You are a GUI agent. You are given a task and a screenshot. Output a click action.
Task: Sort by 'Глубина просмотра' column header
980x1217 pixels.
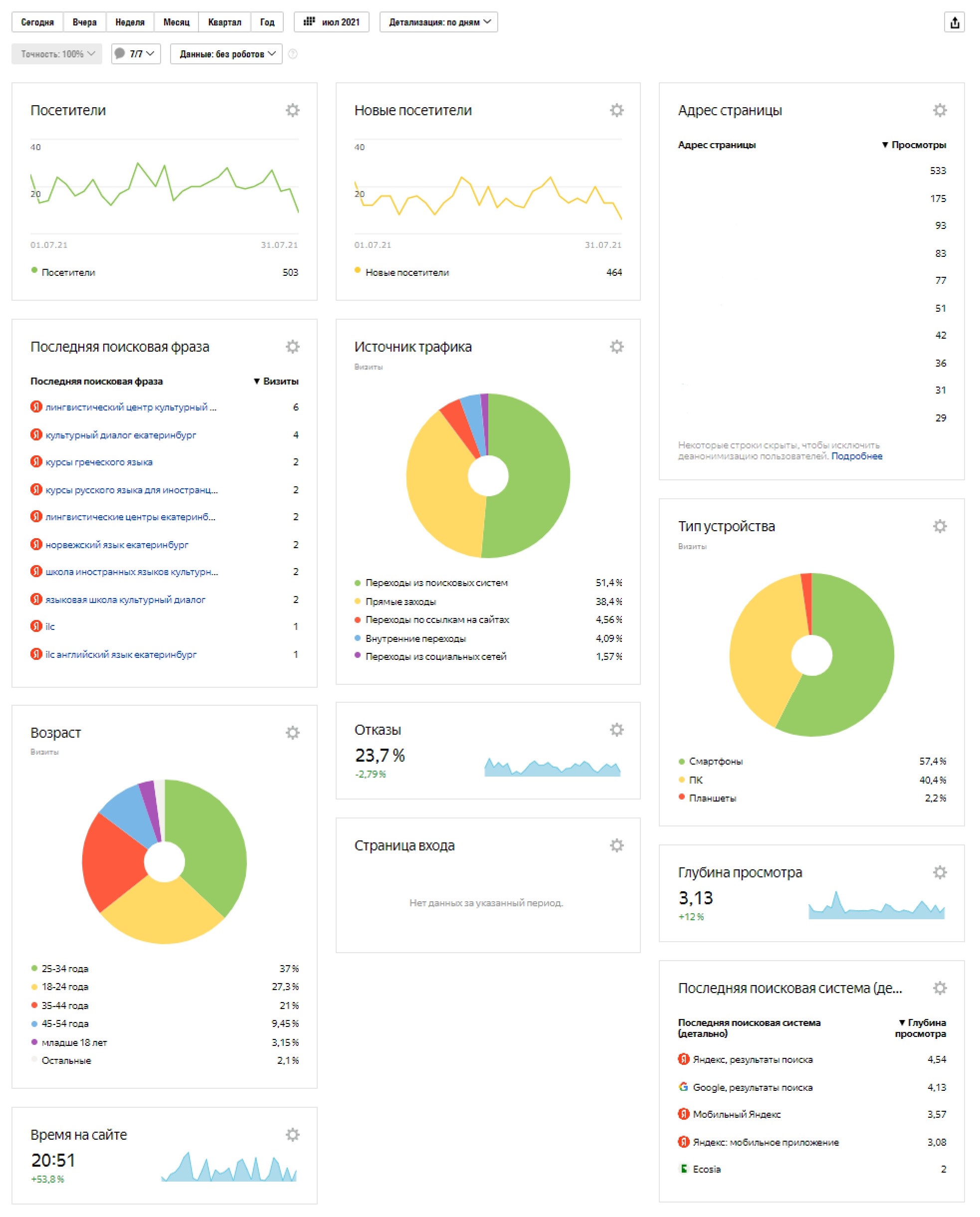(x=921, y=1028)
